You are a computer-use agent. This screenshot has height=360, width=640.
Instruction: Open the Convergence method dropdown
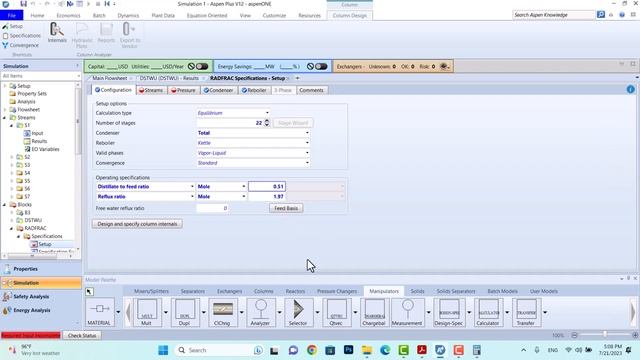[x=307, y=163]
